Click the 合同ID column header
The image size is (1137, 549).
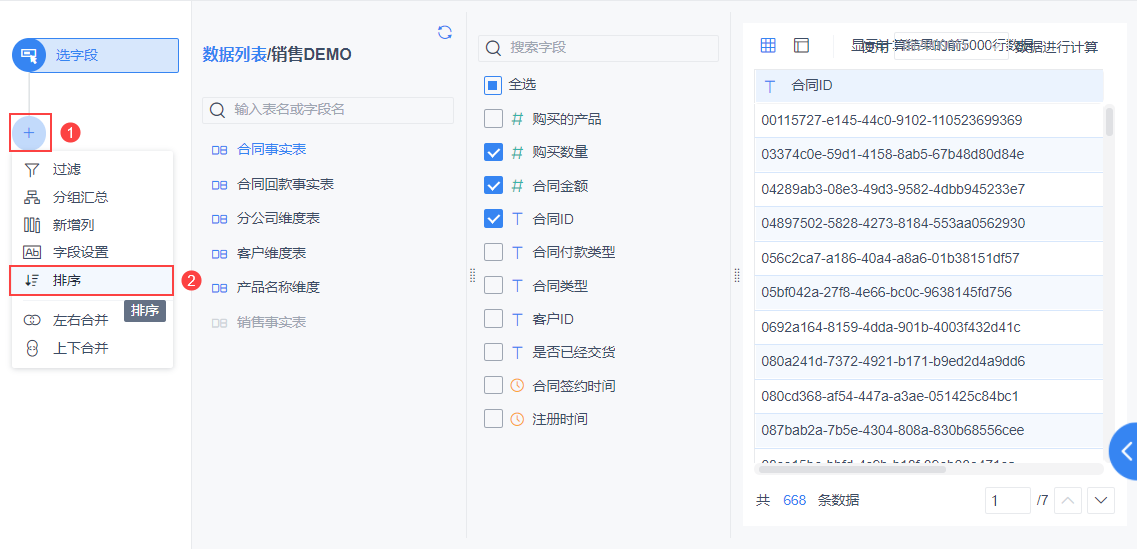(929, 86)
